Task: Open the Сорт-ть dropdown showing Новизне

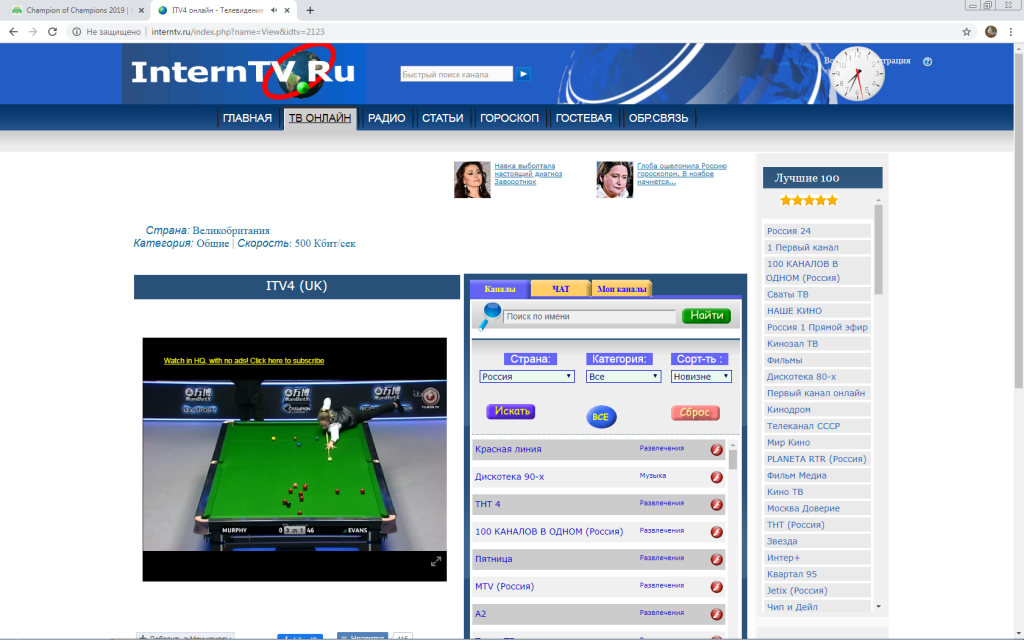Action: tap(701, 377)
